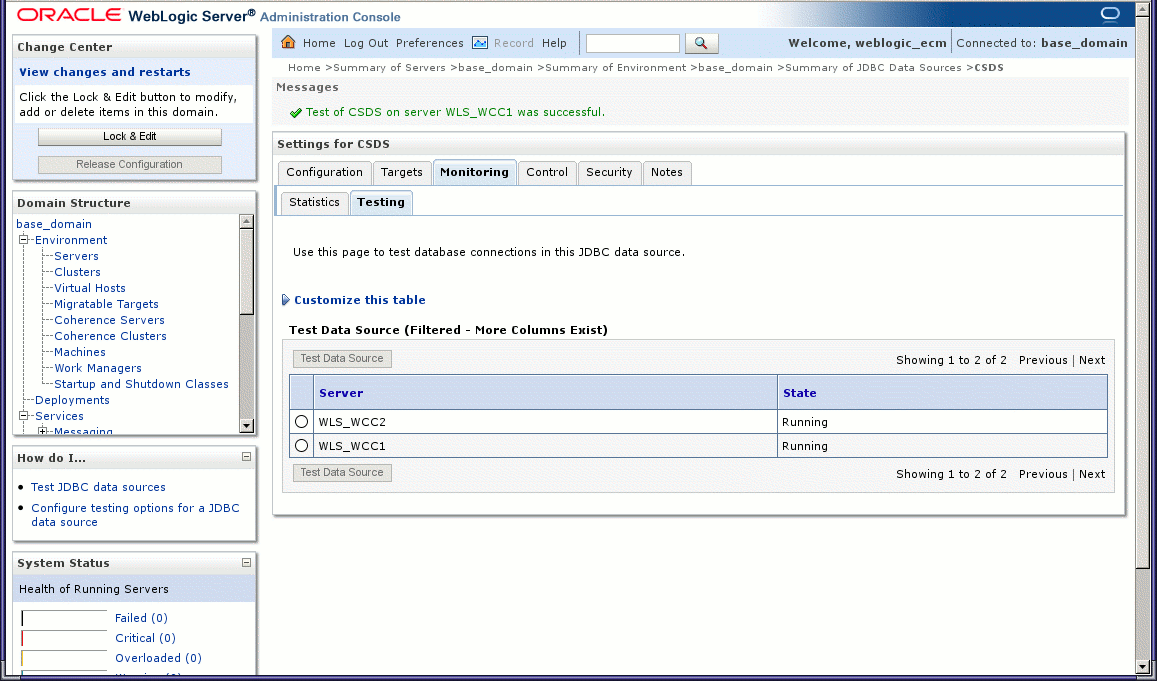
Task: Open View changes and restarts link
Action: coord(105,72)
